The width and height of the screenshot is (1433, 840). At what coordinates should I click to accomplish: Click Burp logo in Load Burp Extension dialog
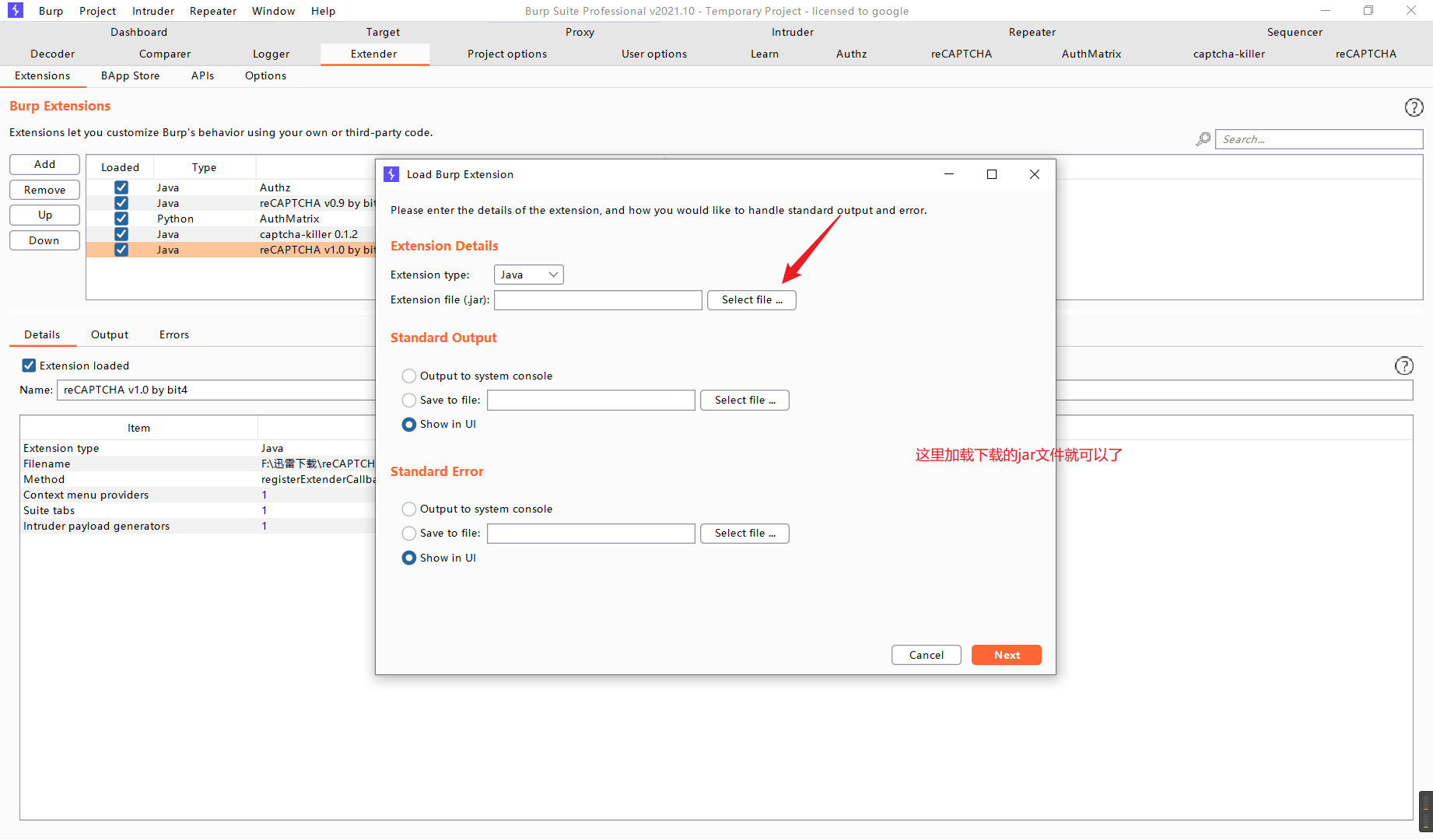coord(391,174)
